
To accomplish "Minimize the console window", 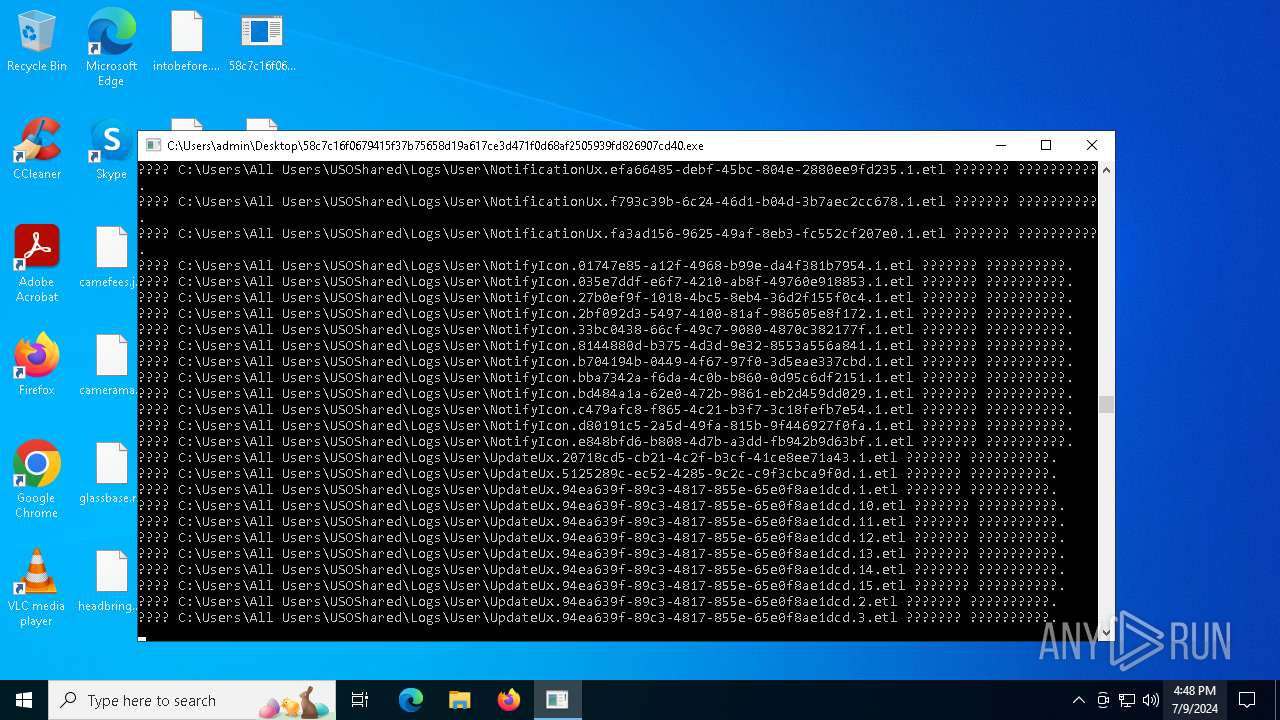I will (1000, 145).
